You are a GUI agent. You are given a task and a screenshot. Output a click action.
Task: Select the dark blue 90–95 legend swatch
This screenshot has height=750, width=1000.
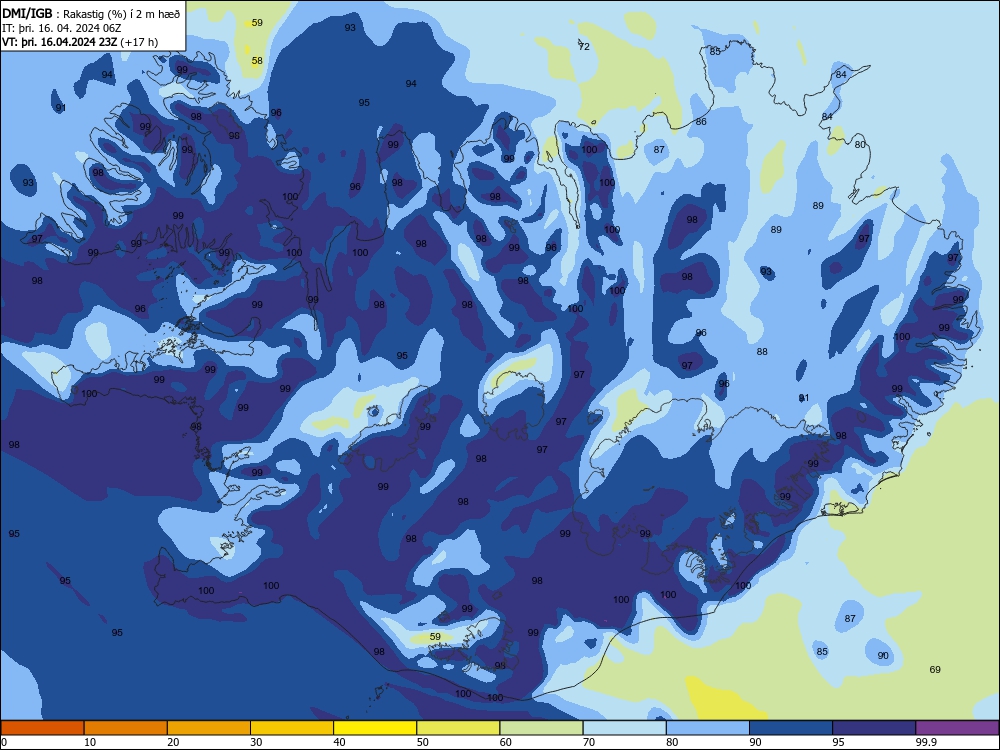pyautogui.click(x=791, y=728)
